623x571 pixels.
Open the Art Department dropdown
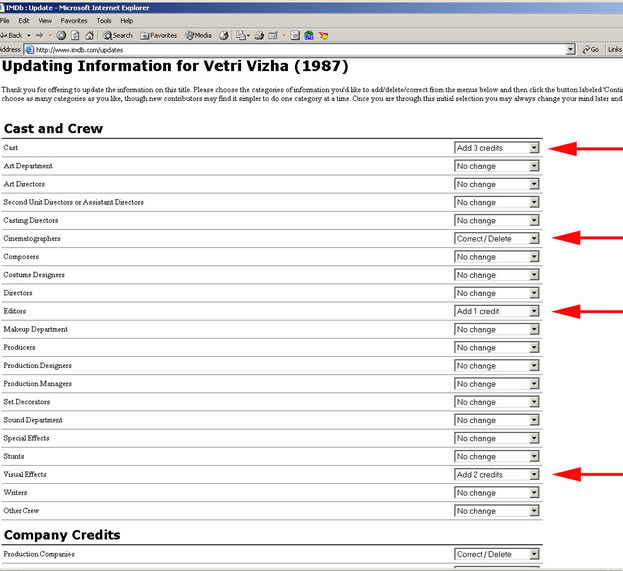click(x=497, y=166)
